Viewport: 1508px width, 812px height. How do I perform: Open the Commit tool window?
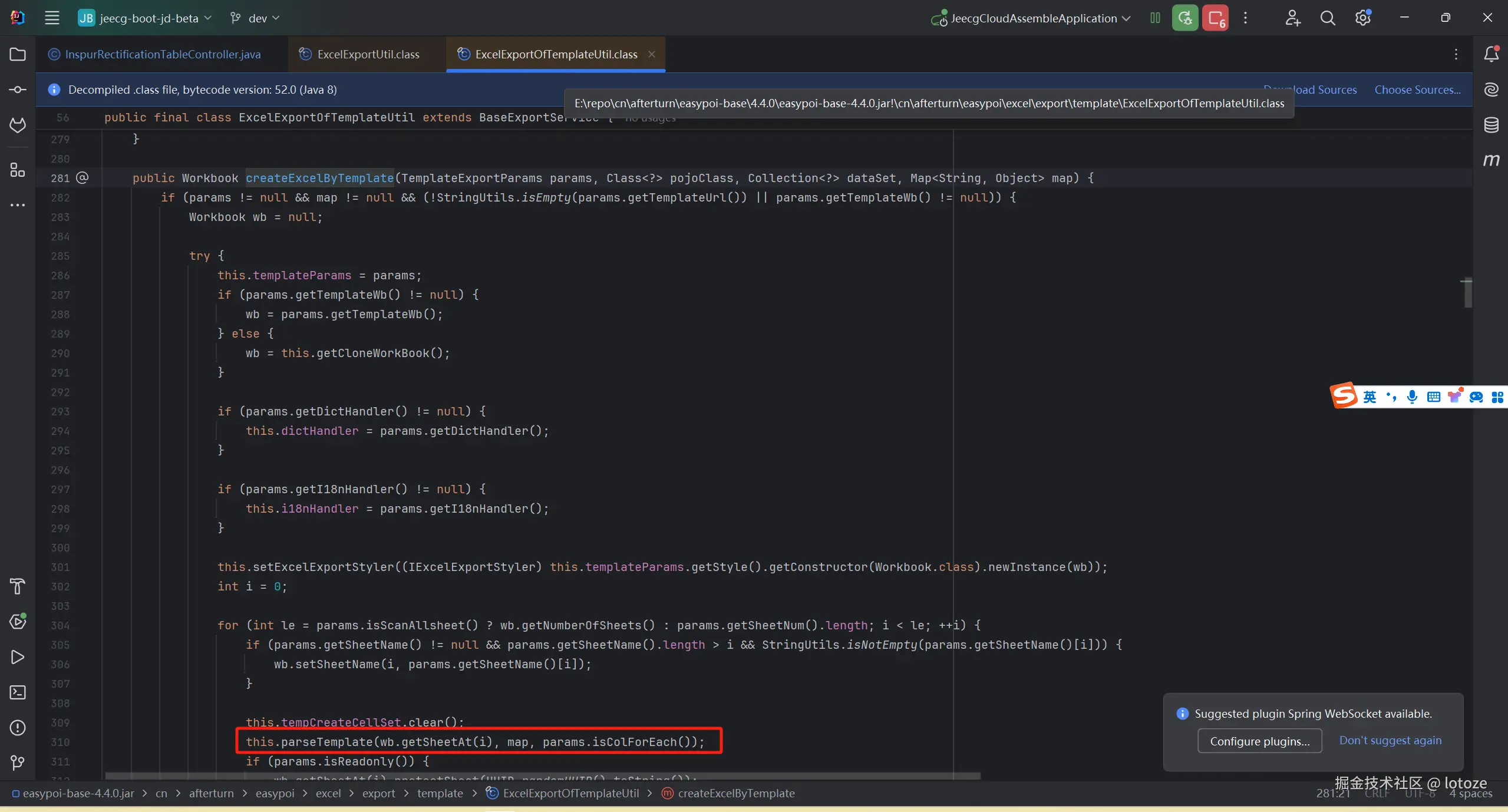18,90
